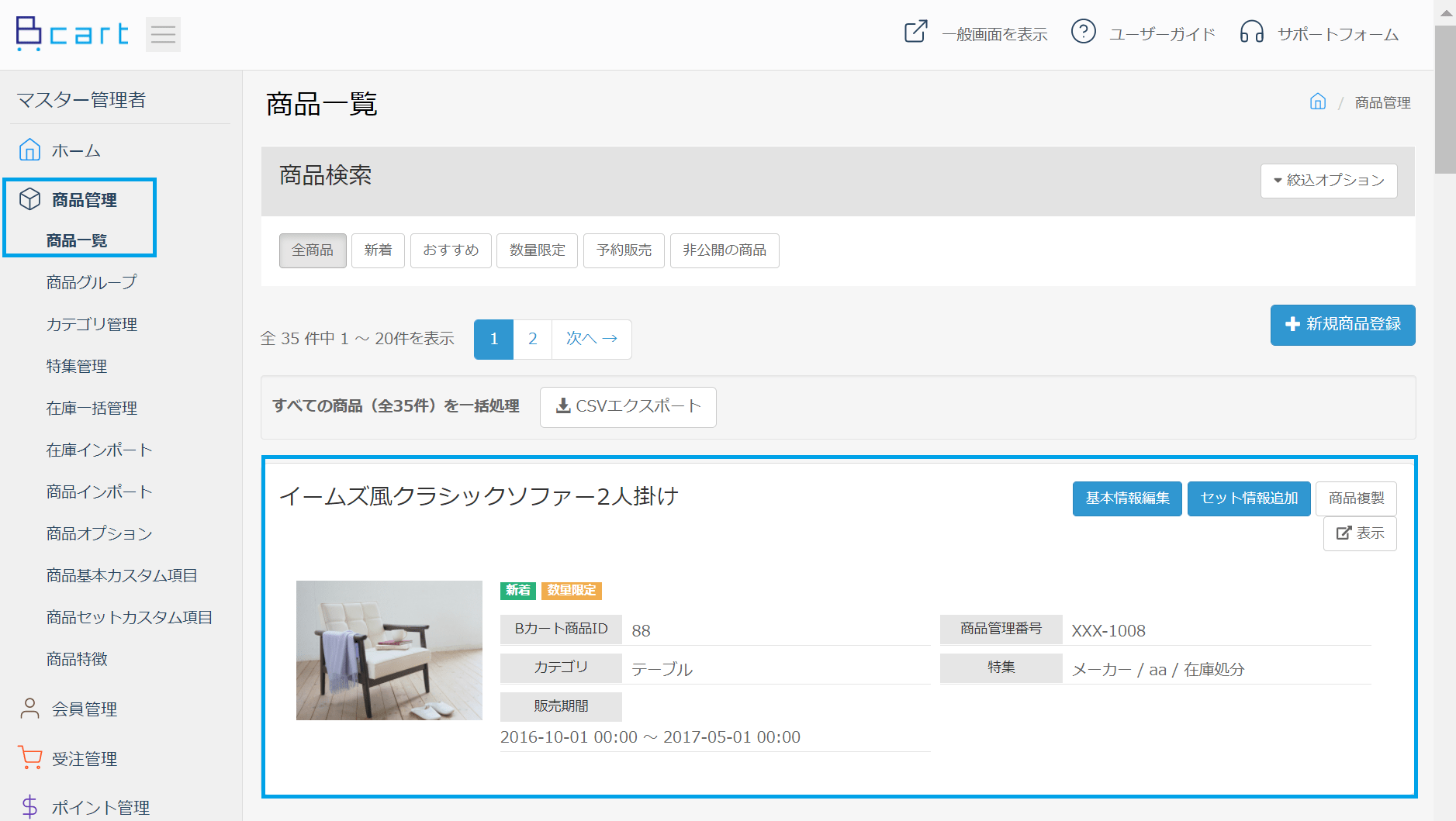Select the 予約販売 filter tab
This screenshot has height=821, width=1456.
click(x=624, y=250)
